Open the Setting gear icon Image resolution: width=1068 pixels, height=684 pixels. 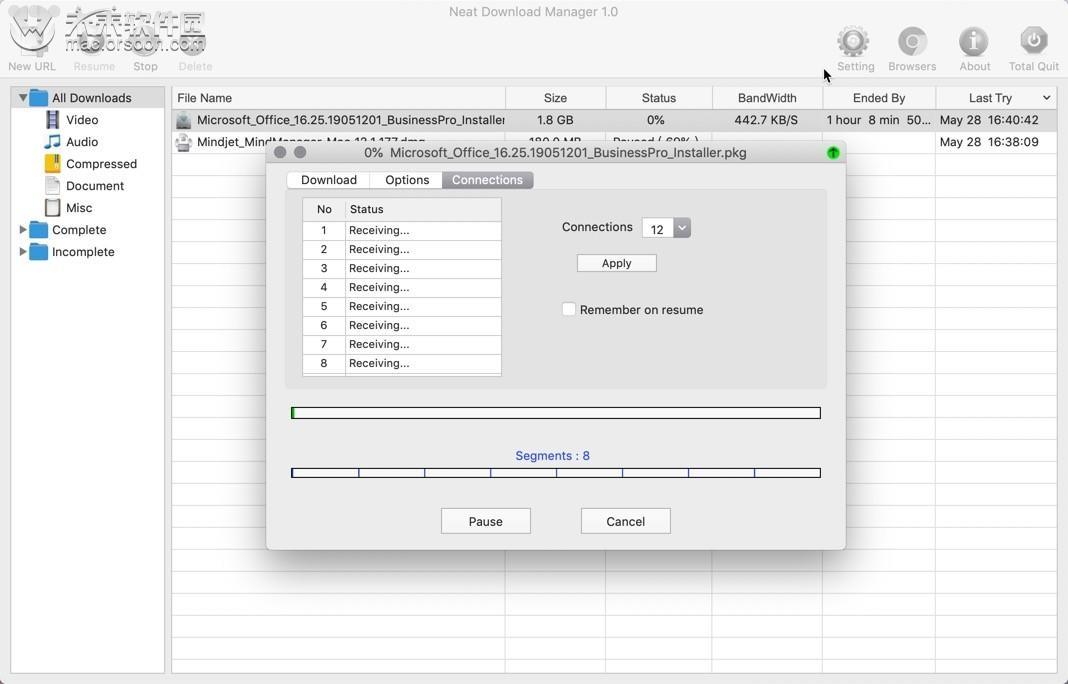[x=854, y=40]
